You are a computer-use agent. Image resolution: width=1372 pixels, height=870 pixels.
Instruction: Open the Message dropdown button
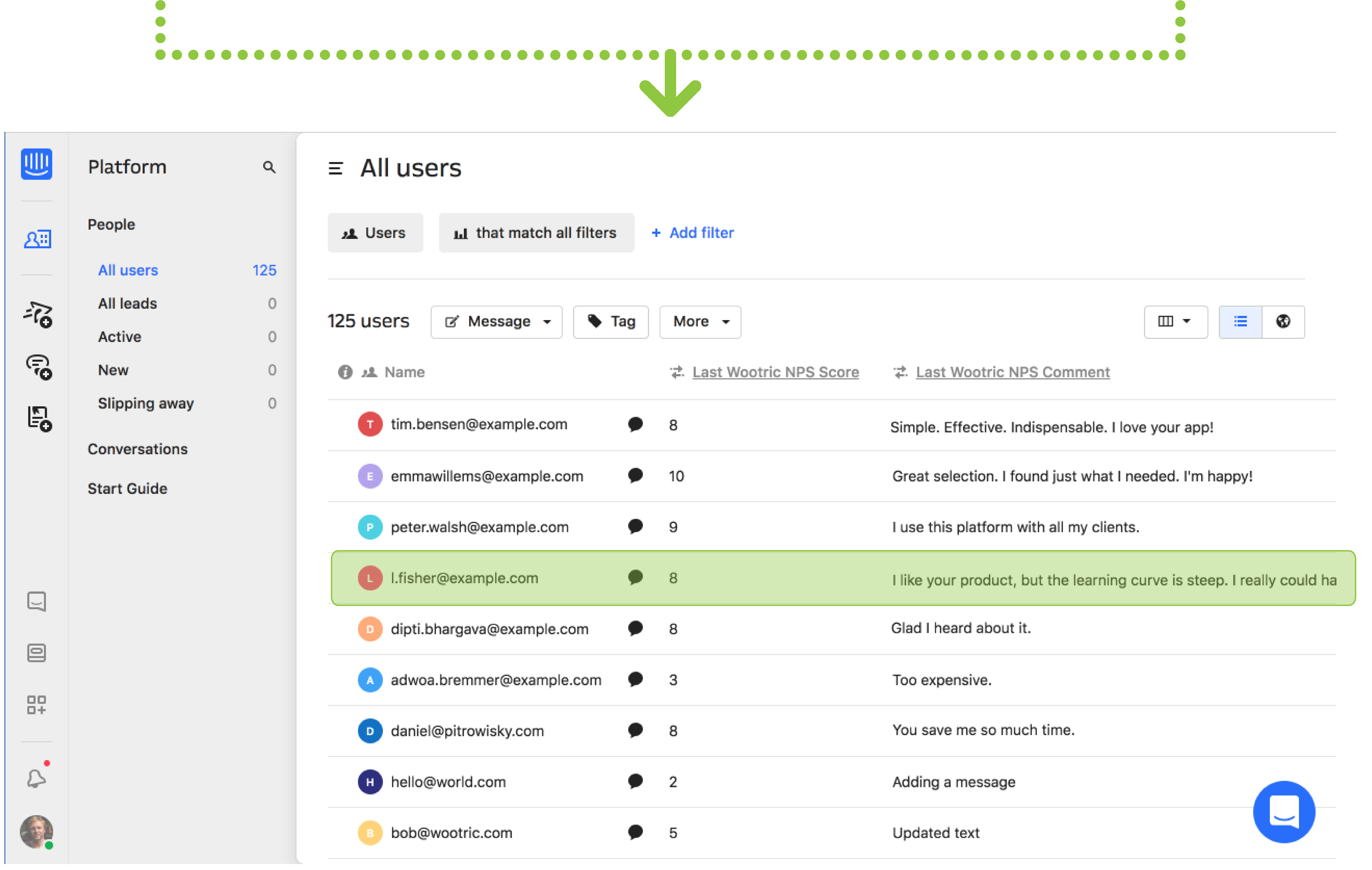pyautogui.click(x=496, y=322)
